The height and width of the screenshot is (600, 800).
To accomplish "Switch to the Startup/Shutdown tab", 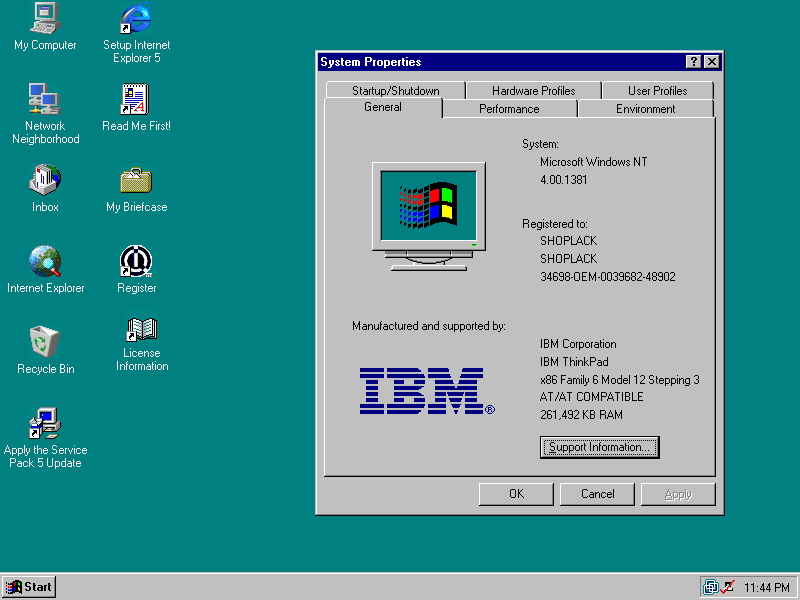I will click(395, 90).
